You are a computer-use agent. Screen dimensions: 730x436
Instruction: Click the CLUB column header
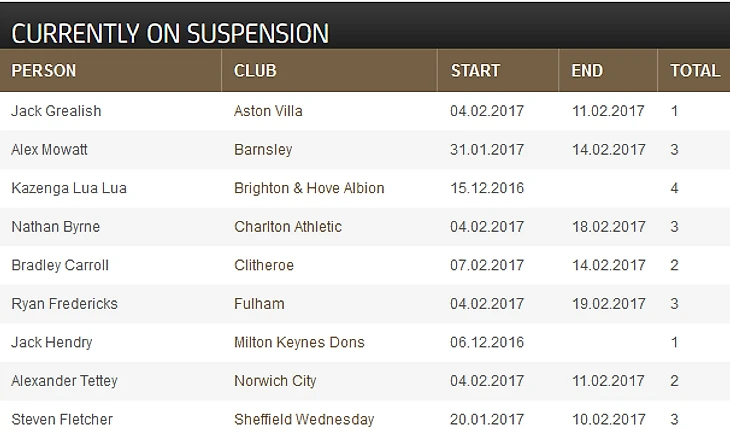click(x=255, y=71)
